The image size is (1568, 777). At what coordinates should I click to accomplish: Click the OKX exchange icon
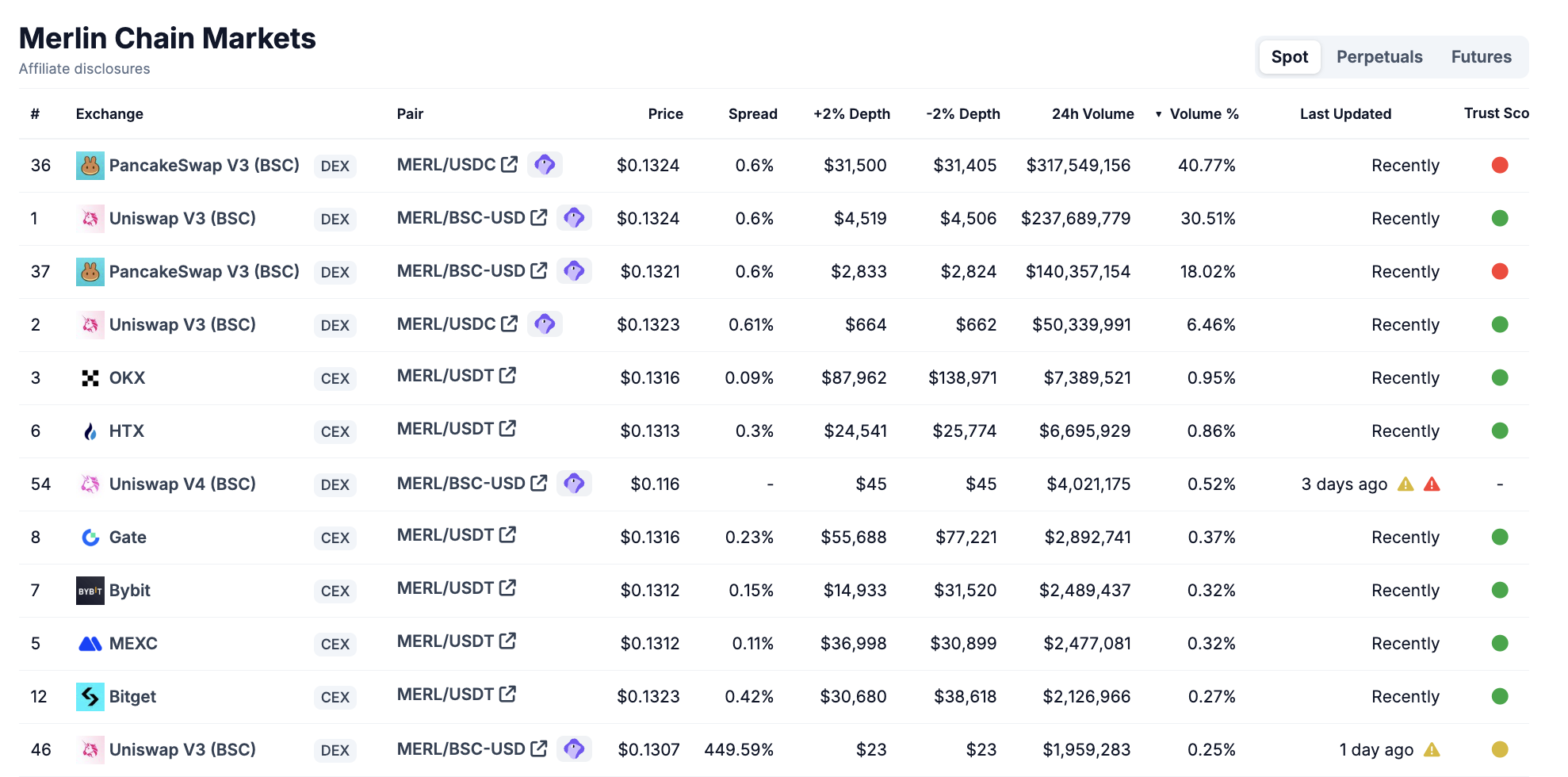point(90,377)
